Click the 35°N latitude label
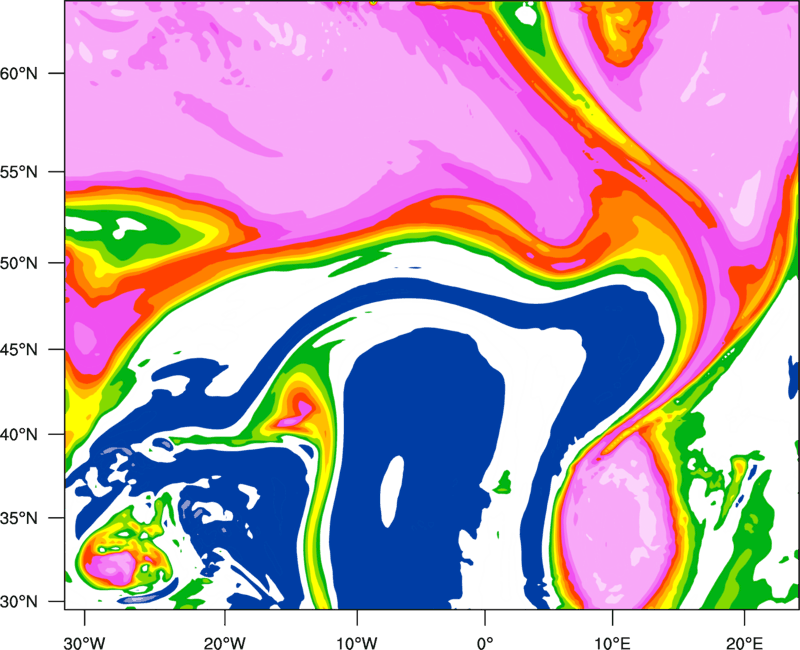Screen dimensions: 800x650 tap(19, 518)
